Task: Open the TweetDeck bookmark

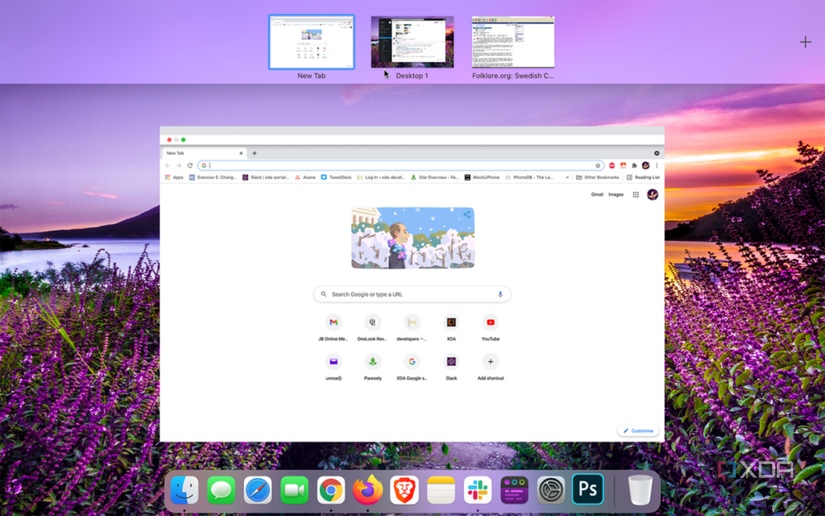Action: (x=336, y=177)
